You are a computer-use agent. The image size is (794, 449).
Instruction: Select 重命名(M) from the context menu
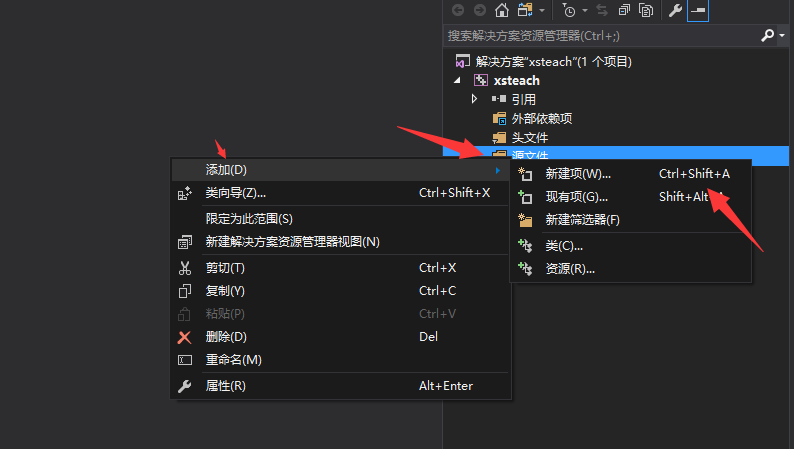(233, 359)
